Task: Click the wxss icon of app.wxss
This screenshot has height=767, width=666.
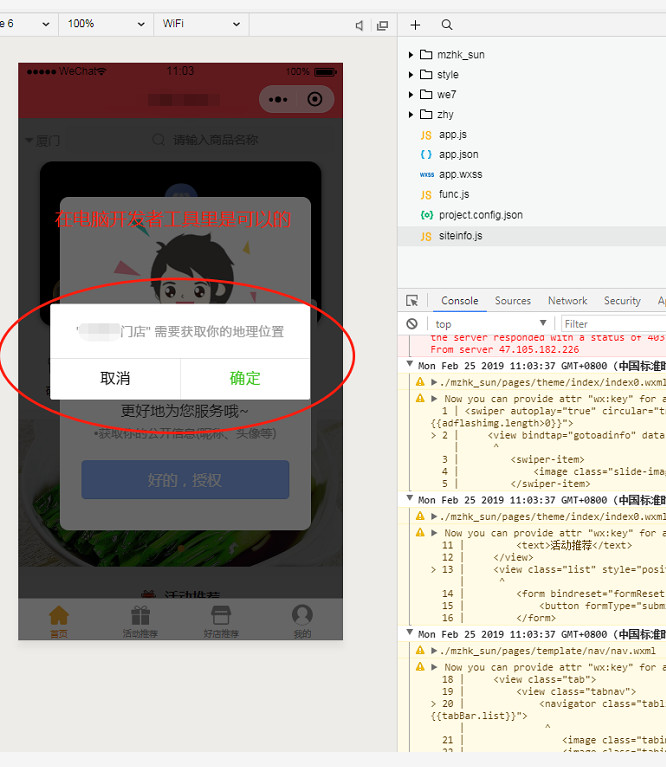Action: pos(426,175)
